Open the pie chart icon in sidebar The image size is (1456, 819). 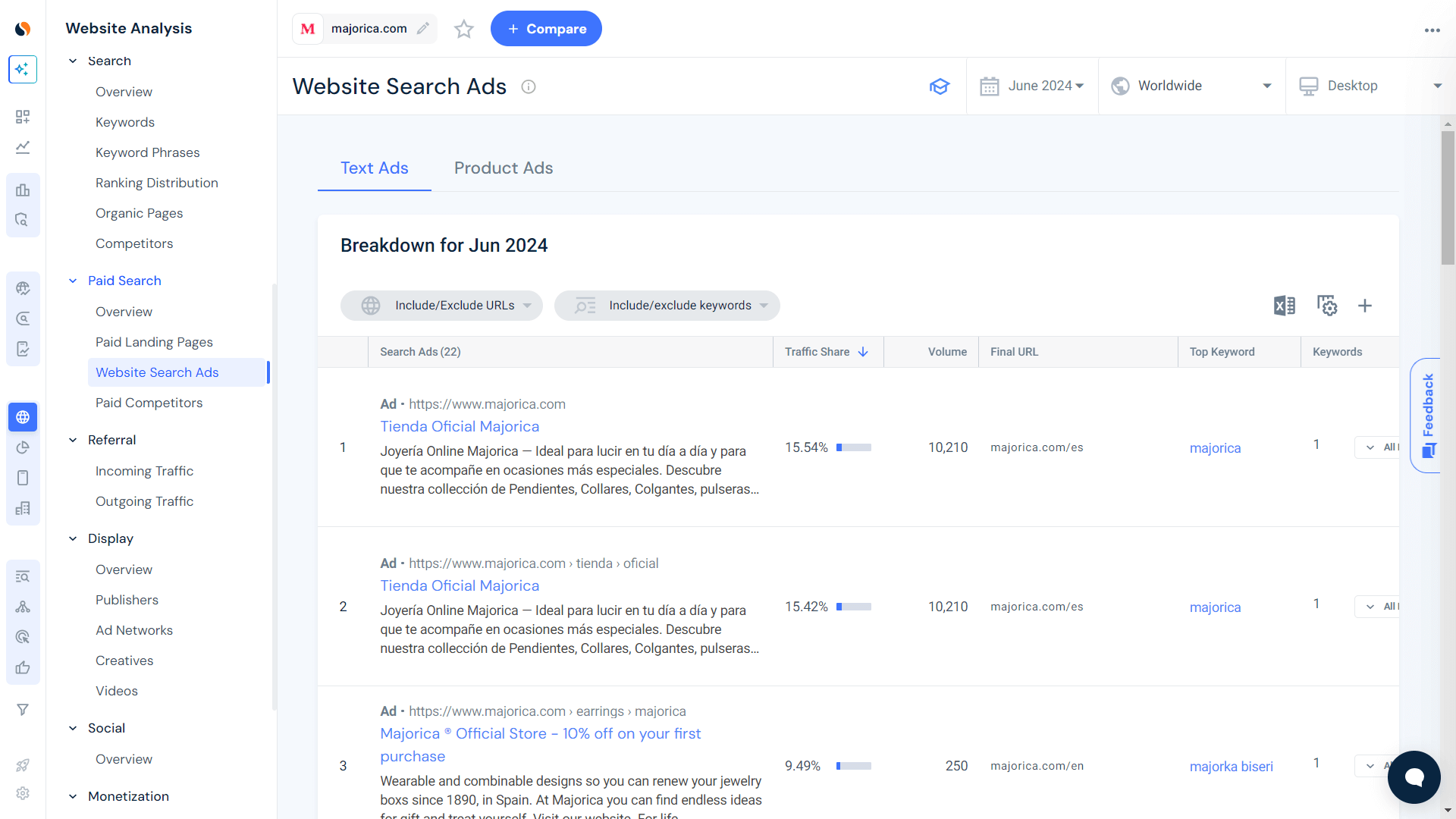tap(23, 447)
